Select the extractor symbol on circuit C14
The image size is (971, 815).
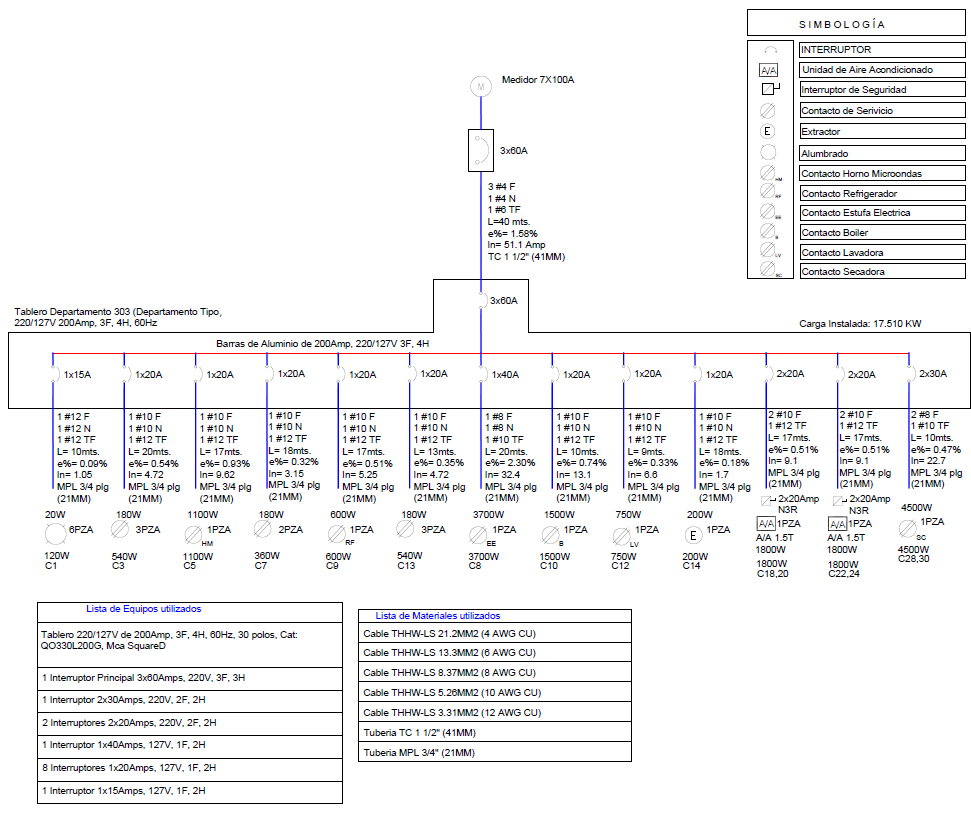point(693,533)
